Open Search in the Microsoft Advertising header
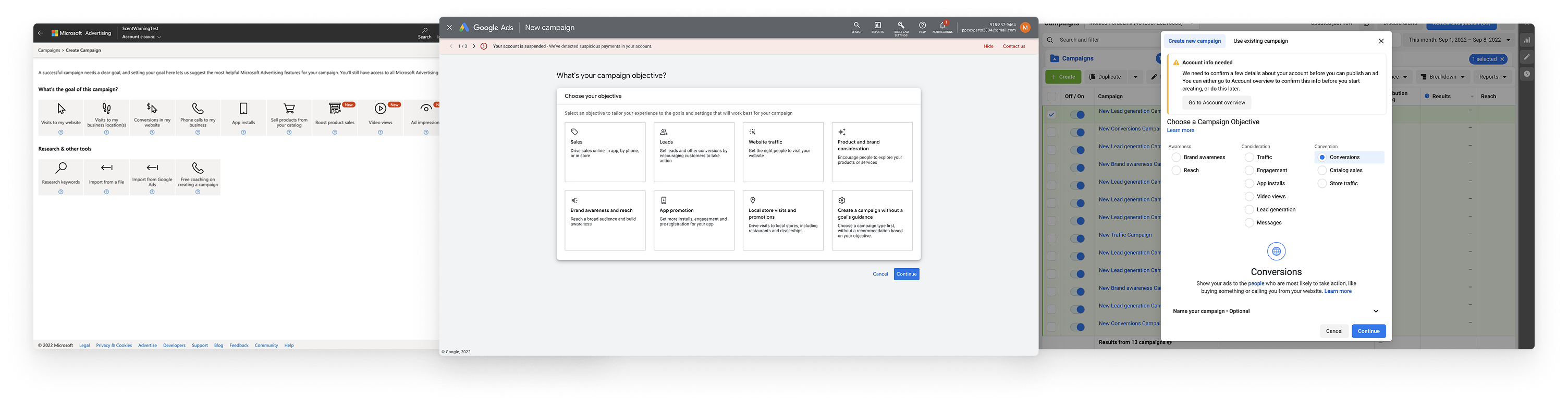This screenshot has height=406, width=1568. 425,33
